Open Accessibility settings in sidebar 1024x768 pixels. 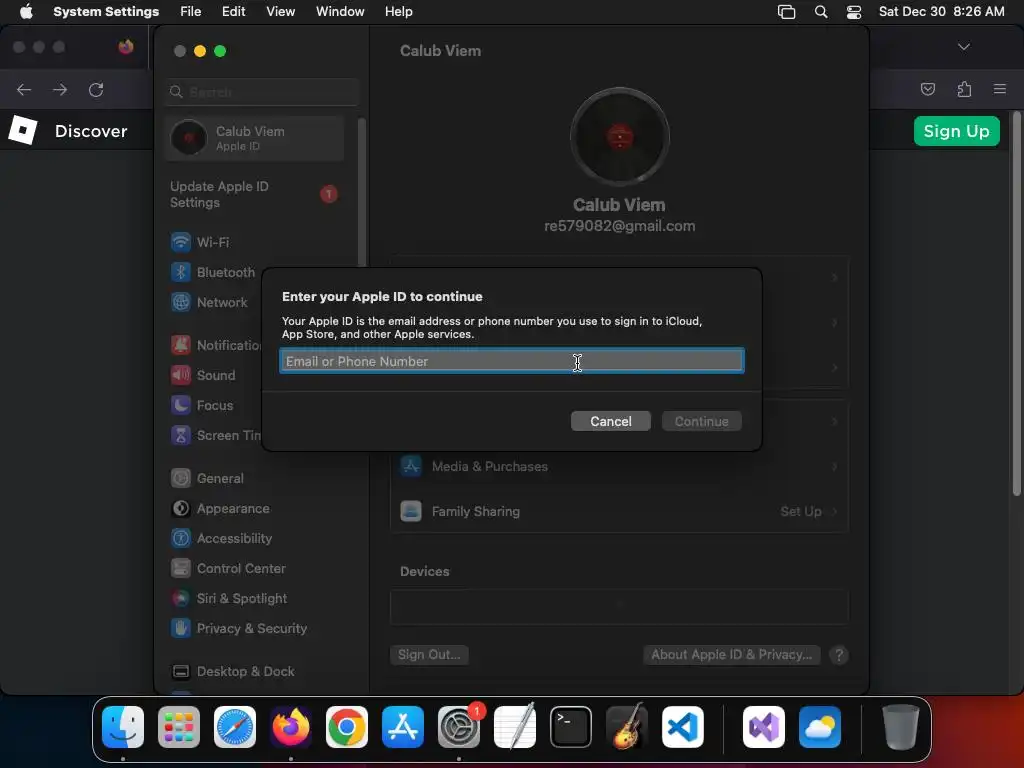[234, 538]
